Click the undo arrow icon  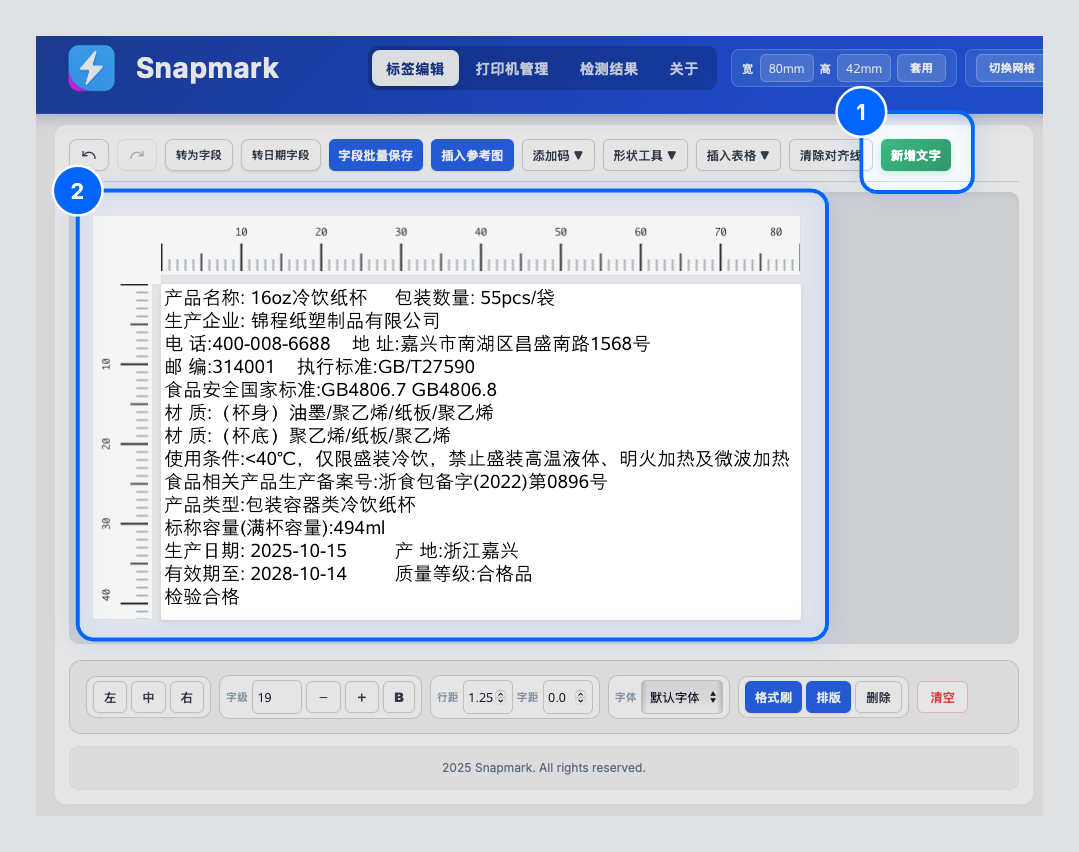tap(89, 155)
